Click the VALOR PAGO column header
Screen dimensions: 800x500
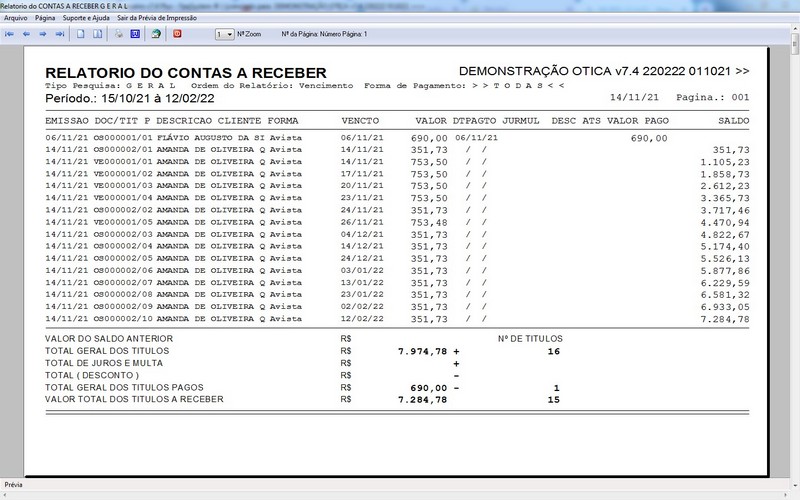(x=638, y=121)
